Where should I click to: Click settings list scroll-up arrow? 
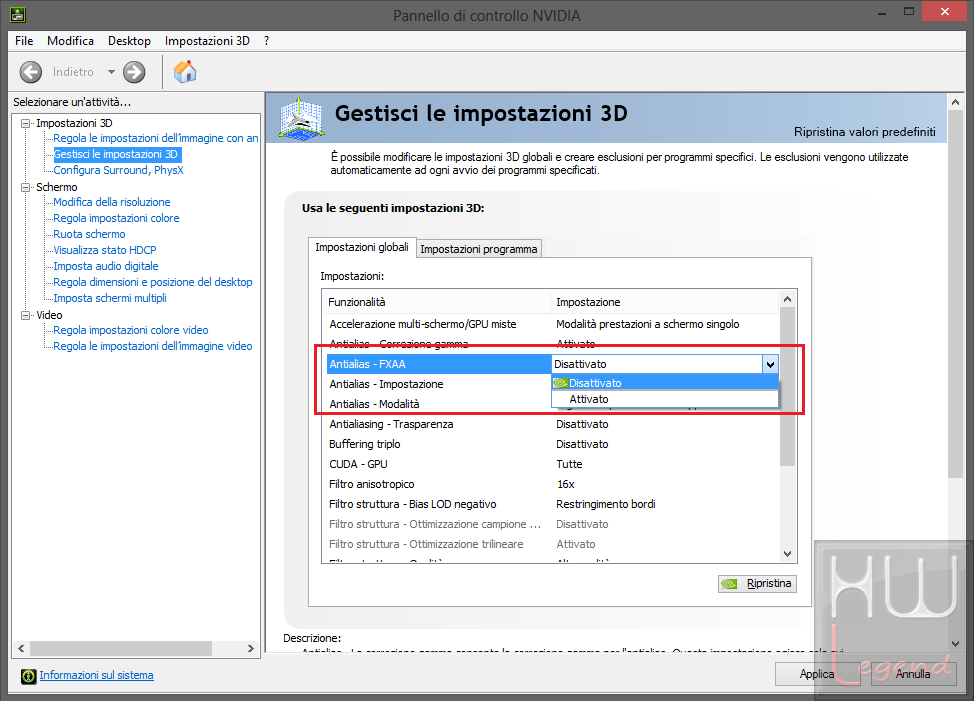788,299
